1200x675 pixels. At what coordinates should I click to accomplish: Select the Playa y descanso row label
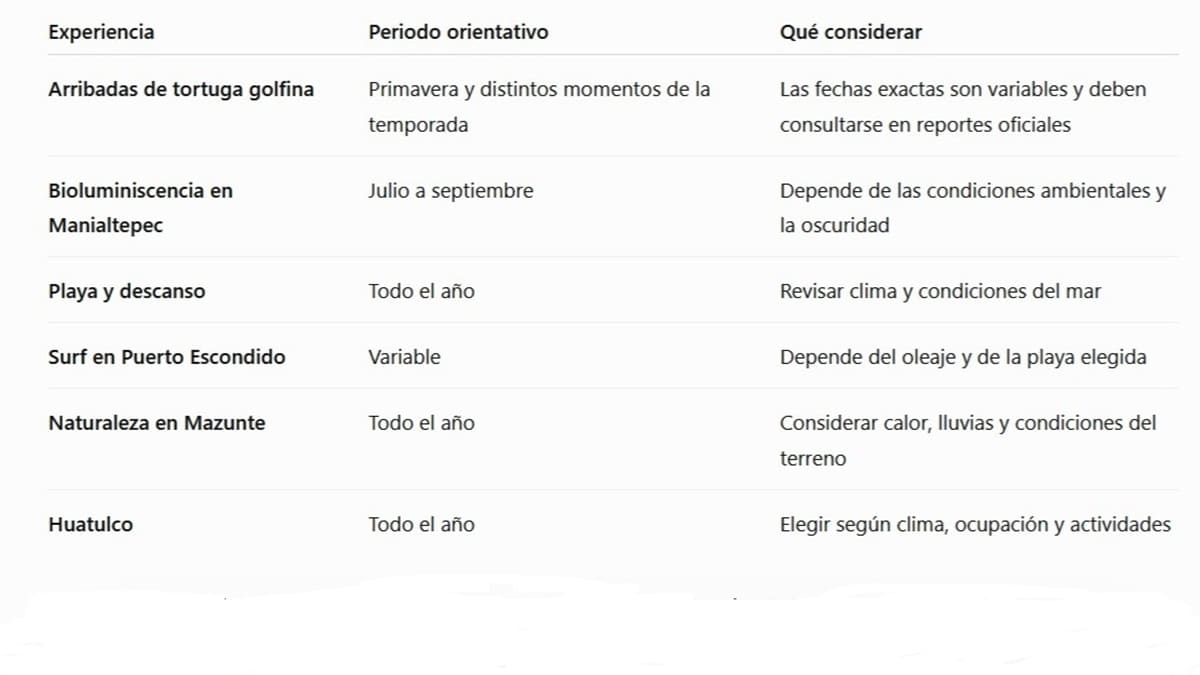point(127,292)
